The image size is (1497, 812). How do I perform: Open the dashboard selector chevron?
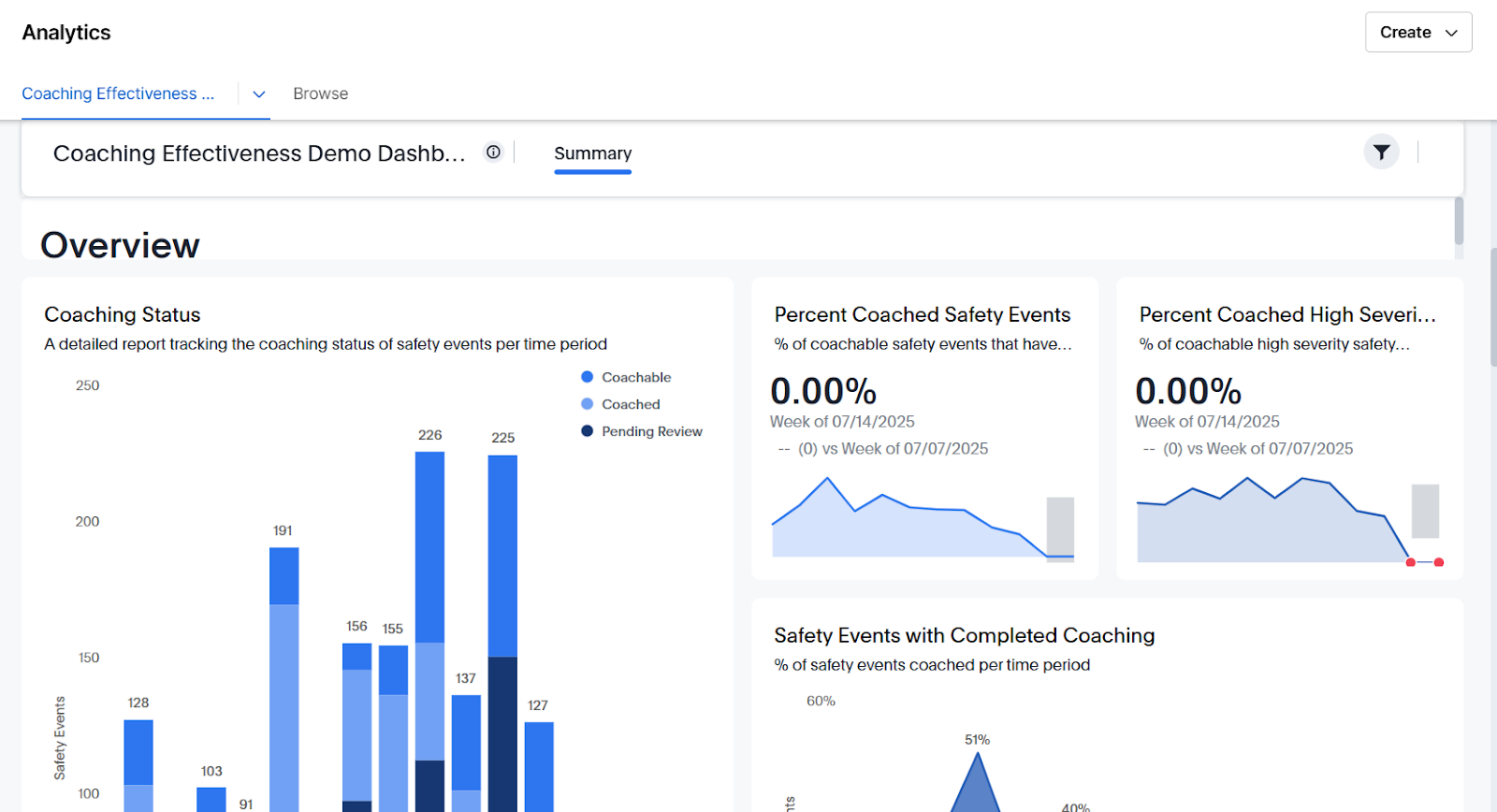point(259,94)
